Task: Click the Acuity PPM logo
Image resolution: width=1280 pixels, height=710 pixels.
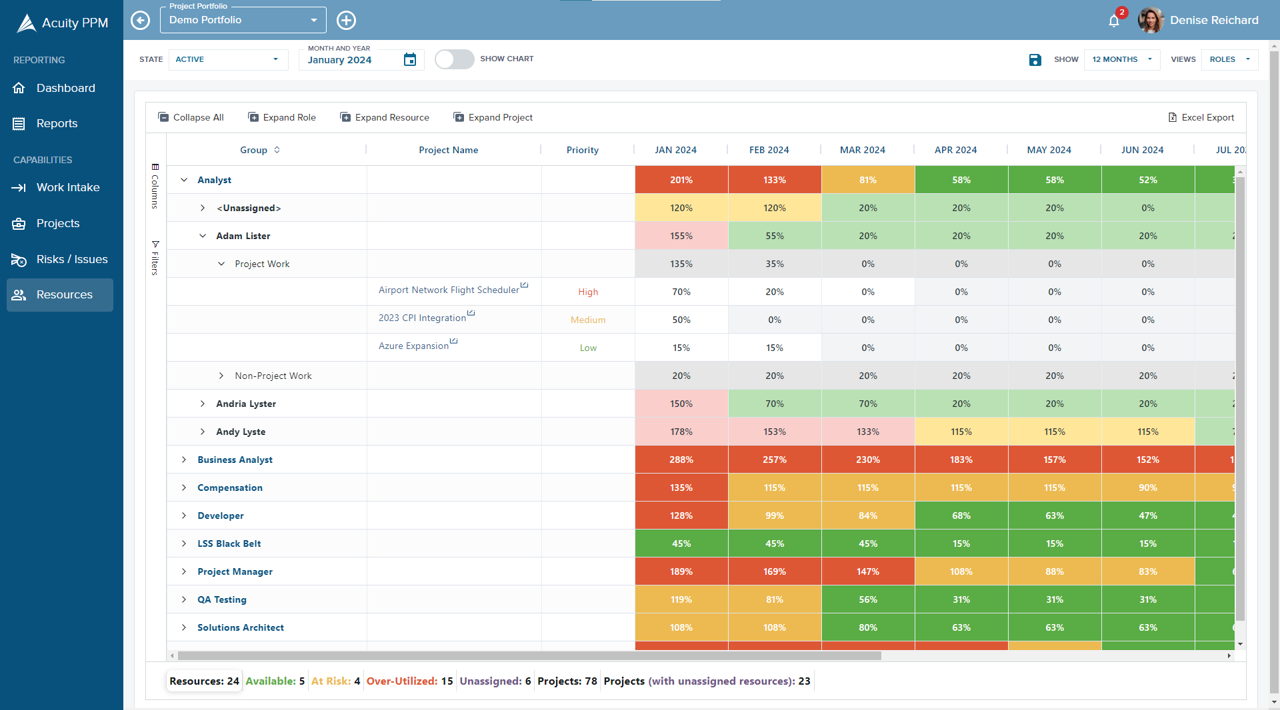Action: point(61,23)
